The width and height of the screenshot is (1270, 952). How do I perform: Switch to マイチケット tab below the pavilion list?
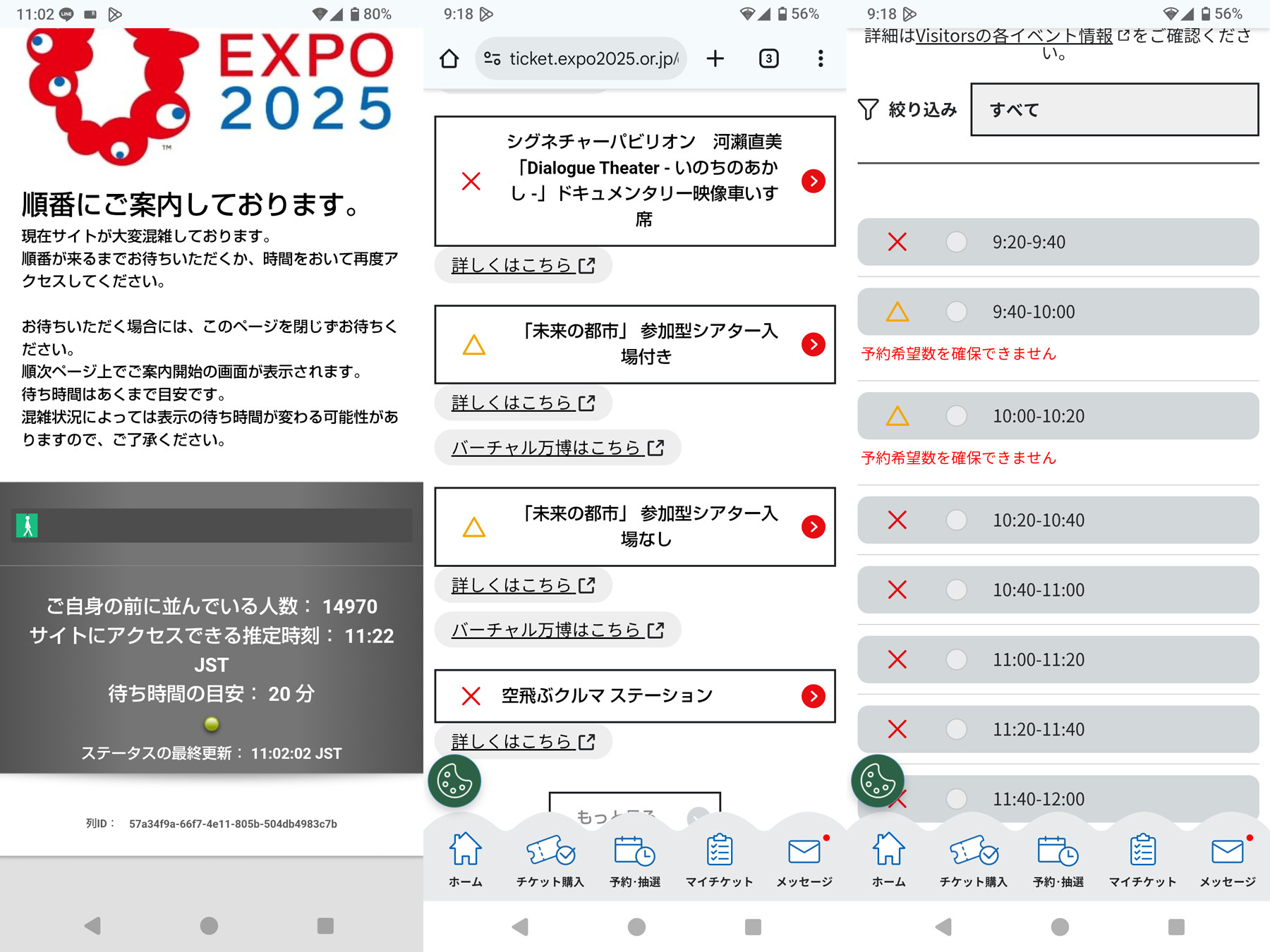(x=719, y=860)
